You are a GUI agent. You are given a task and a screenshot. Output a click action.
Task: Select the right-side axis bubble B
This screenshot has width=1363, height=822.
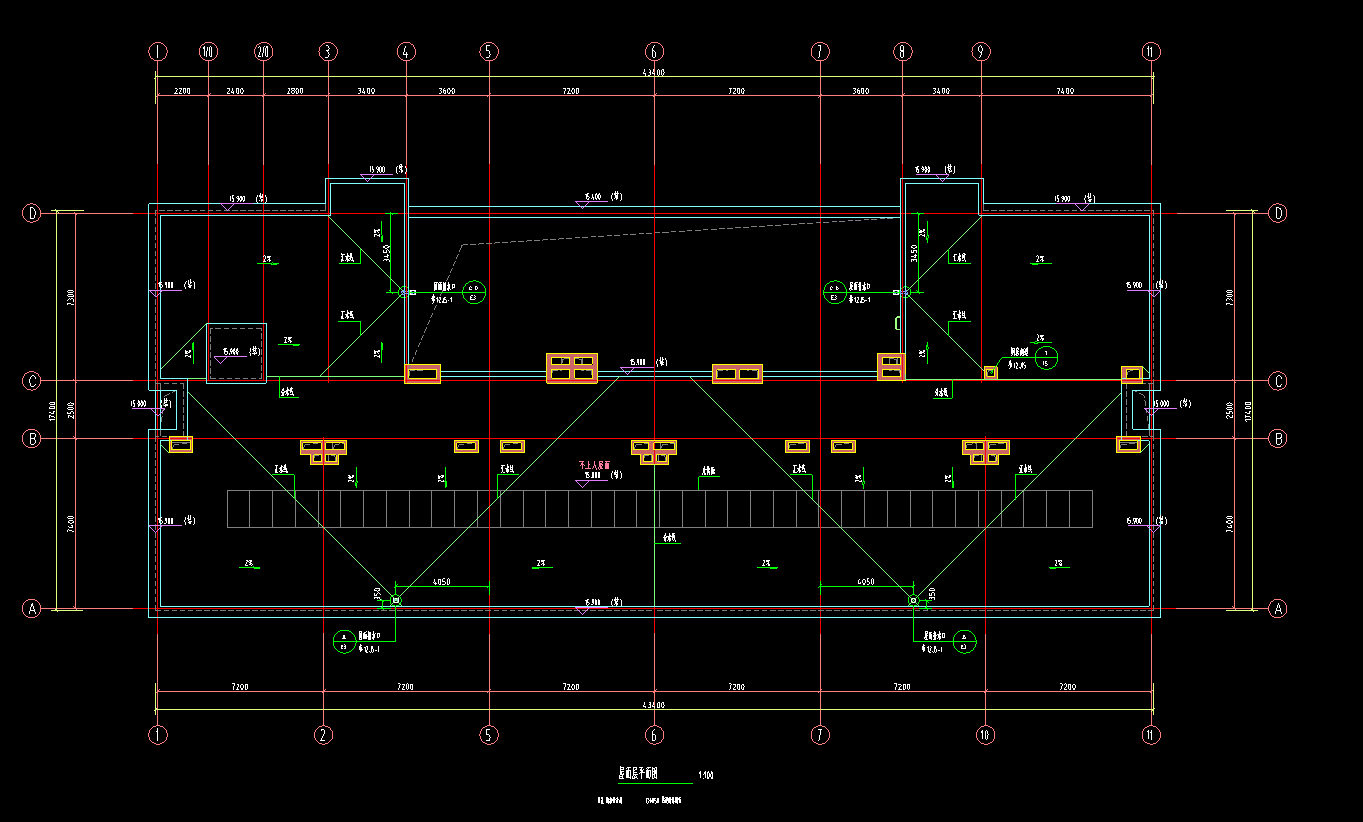1277,438
